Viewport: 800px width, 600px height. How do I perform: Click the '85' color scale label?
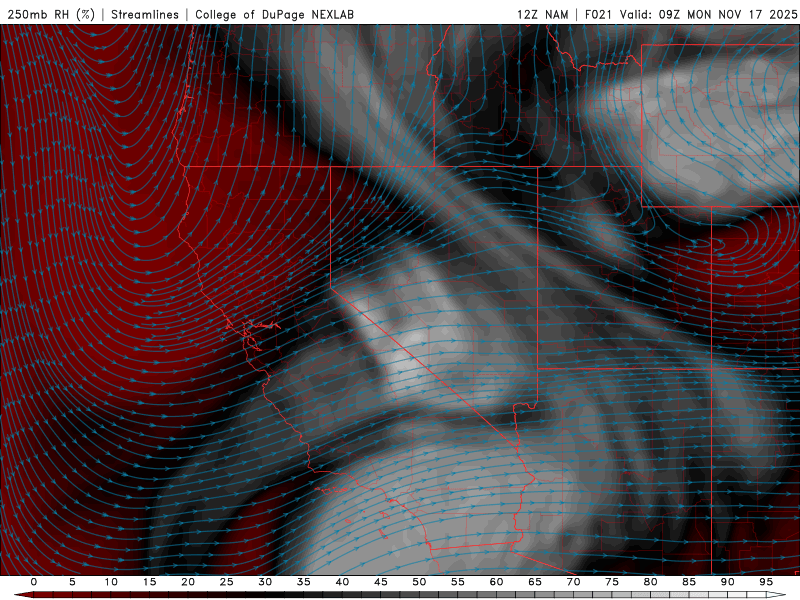pos(689,582)
